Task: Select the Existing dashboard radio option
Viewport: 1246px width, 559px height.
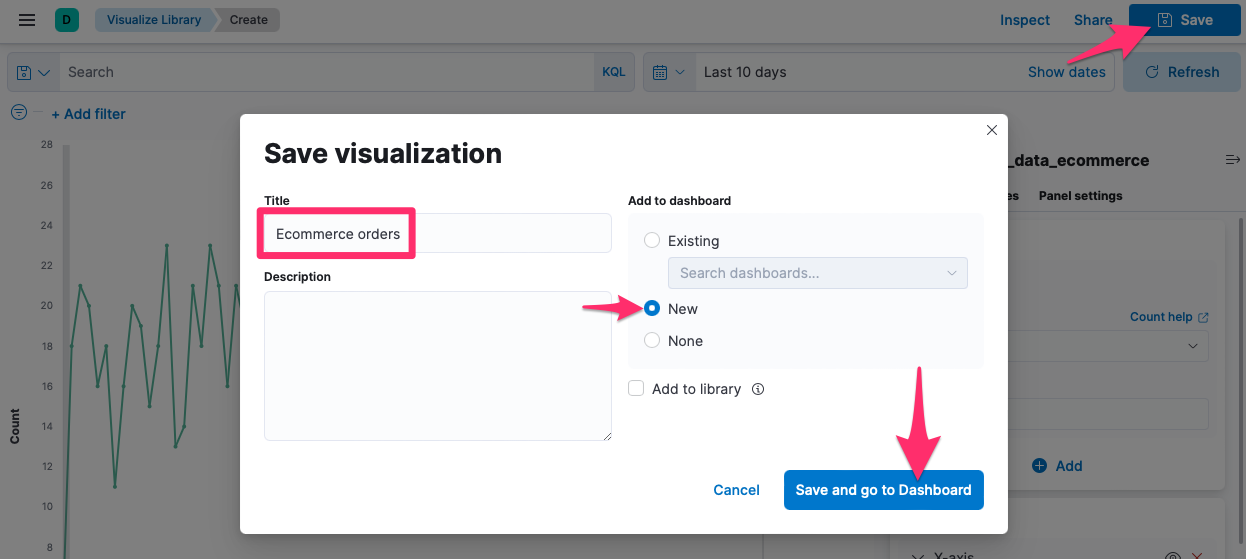Action: [x=652, y=240]
